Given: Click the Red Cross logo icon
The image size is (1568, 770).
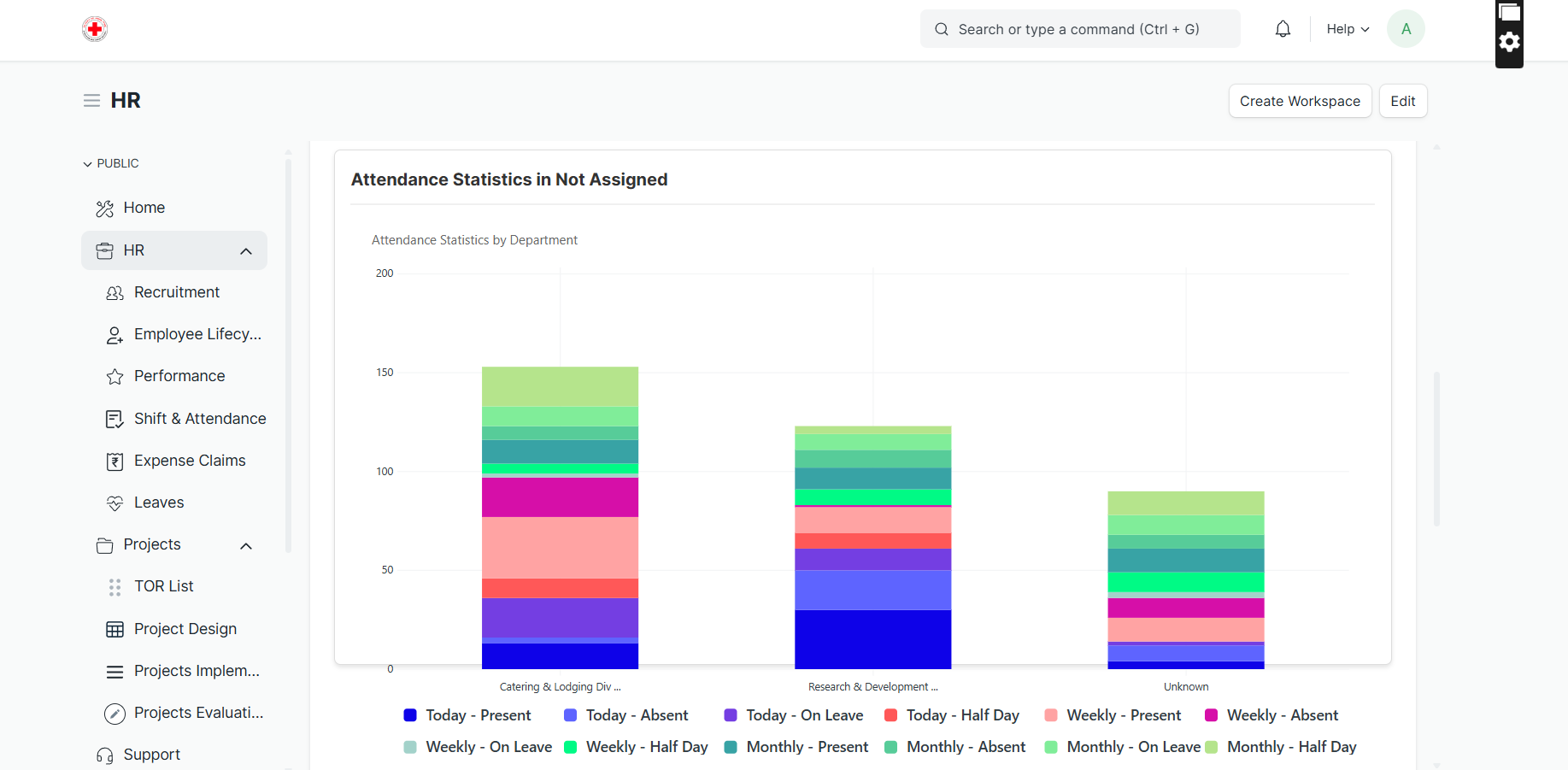Looking at the screenshot, I should tap(95, 29).
